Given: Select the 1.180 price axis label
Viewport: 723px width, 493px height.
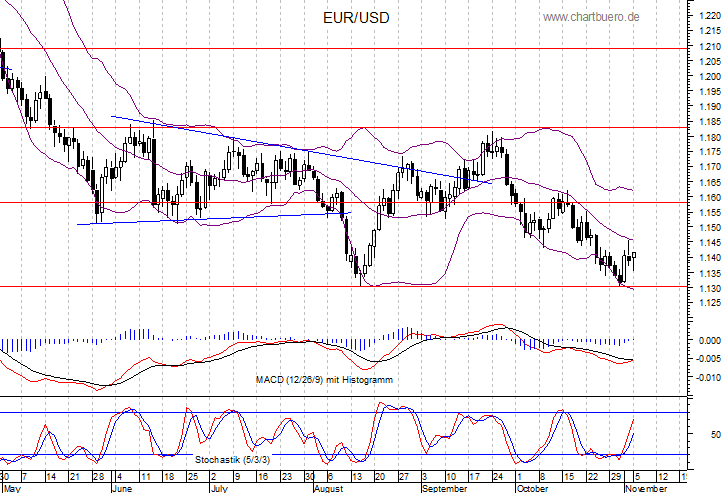Looking at the screenshot, I should pyautogui.click(x=707, y=137).
